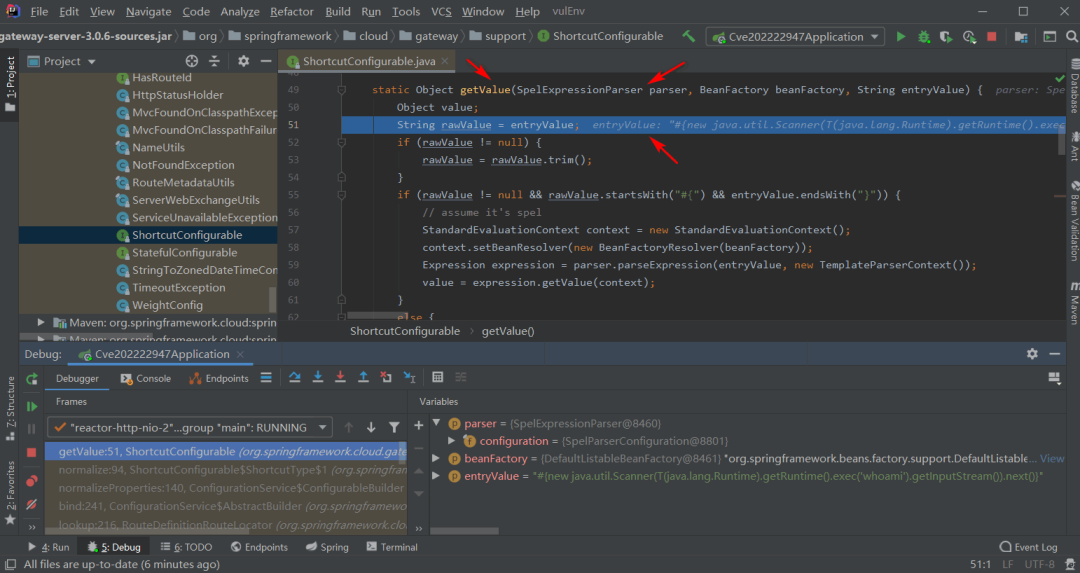
Task: Click the 'gateway' breadcrumb folder
Action: pyautogui.click(x=428, y=37)
